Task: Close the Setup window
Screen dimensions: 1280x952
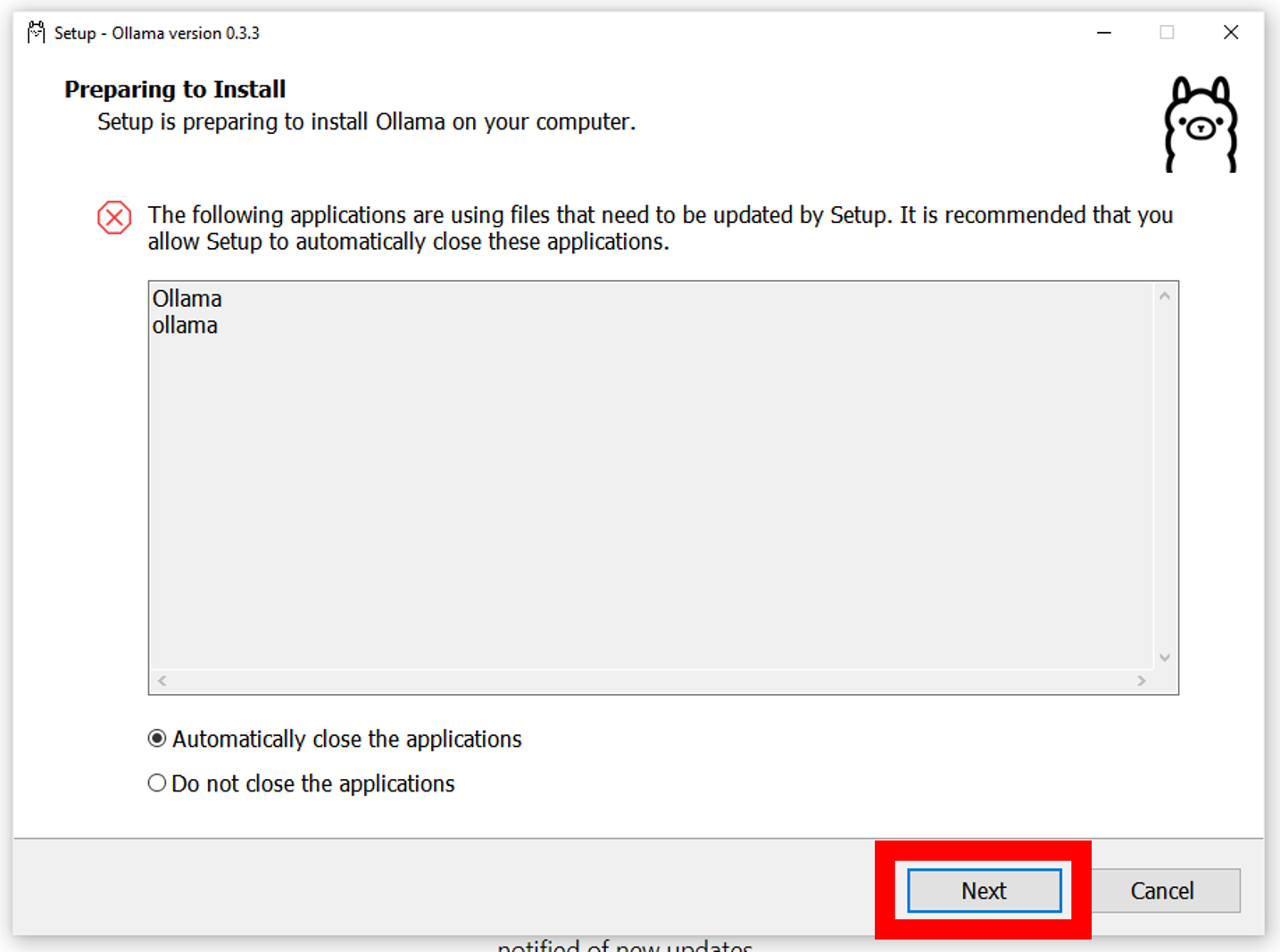Action: click(1231, 33)
